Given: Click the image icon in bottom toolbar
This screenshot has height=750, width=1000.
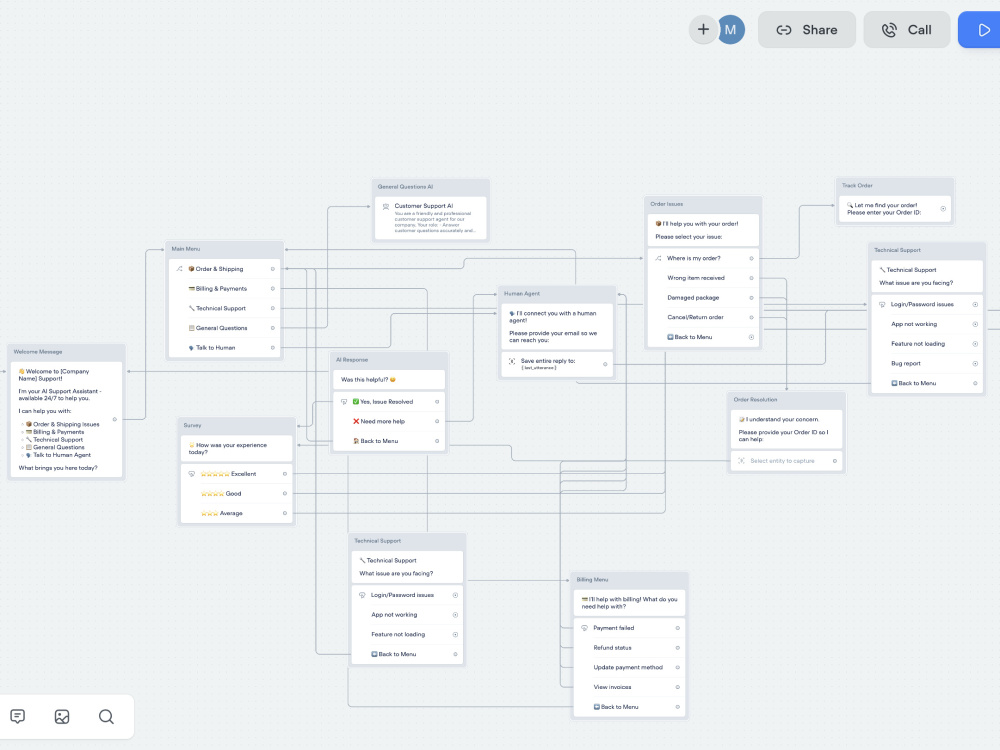Looking at the screenshot, I should click(62, 716).
